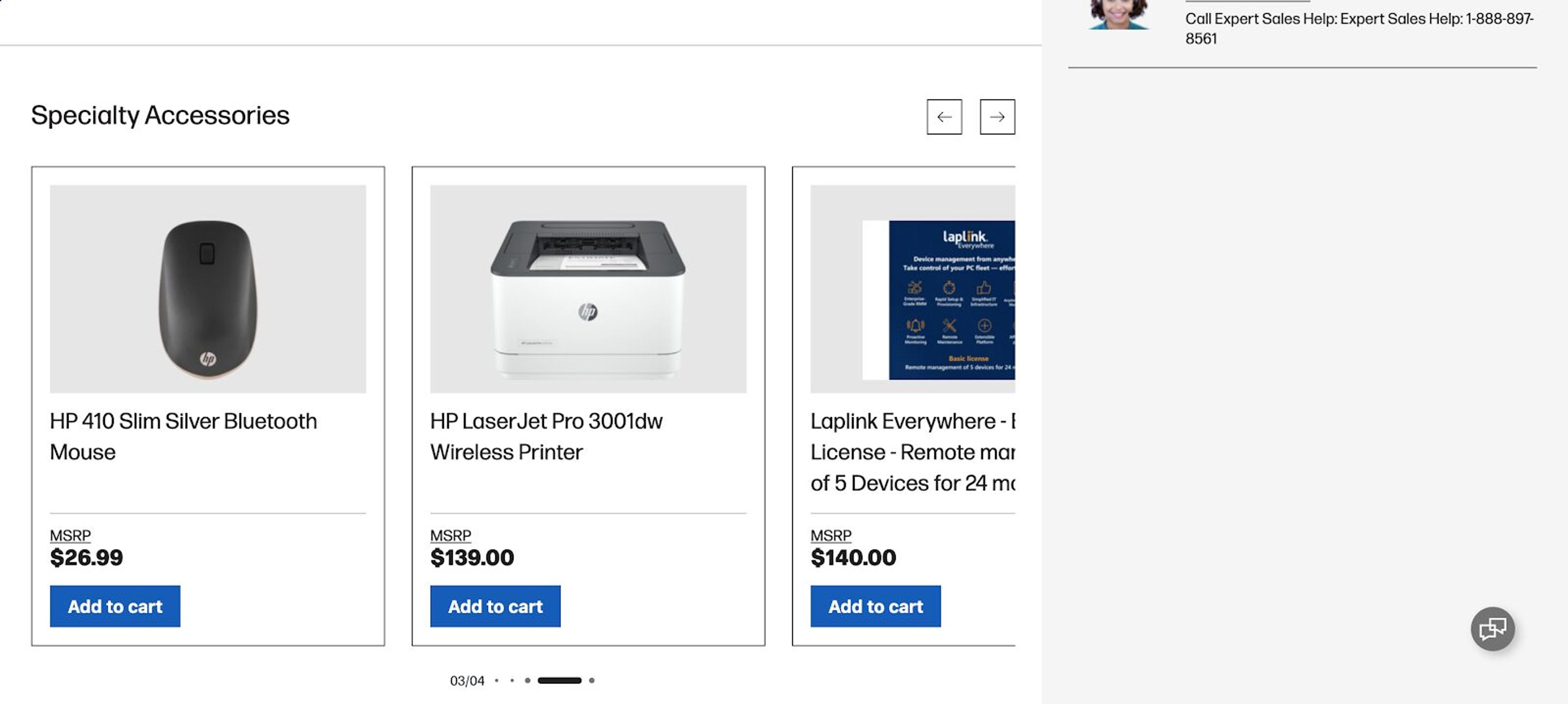Add the Laplink Everywhere license to cart
This screenshot has width=1568, height=704.
coord(875,606)
